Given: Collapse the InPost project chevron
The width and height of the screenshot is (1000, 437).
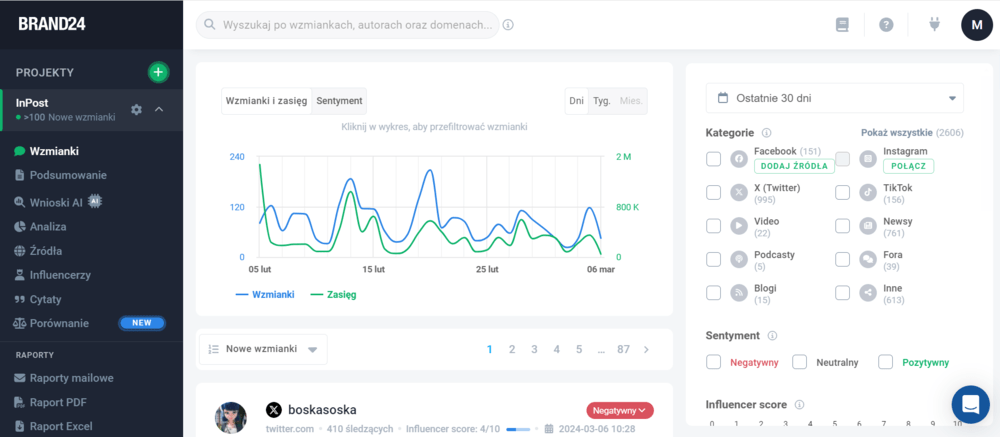Looking at the screenshot, I should pos(159,109).
